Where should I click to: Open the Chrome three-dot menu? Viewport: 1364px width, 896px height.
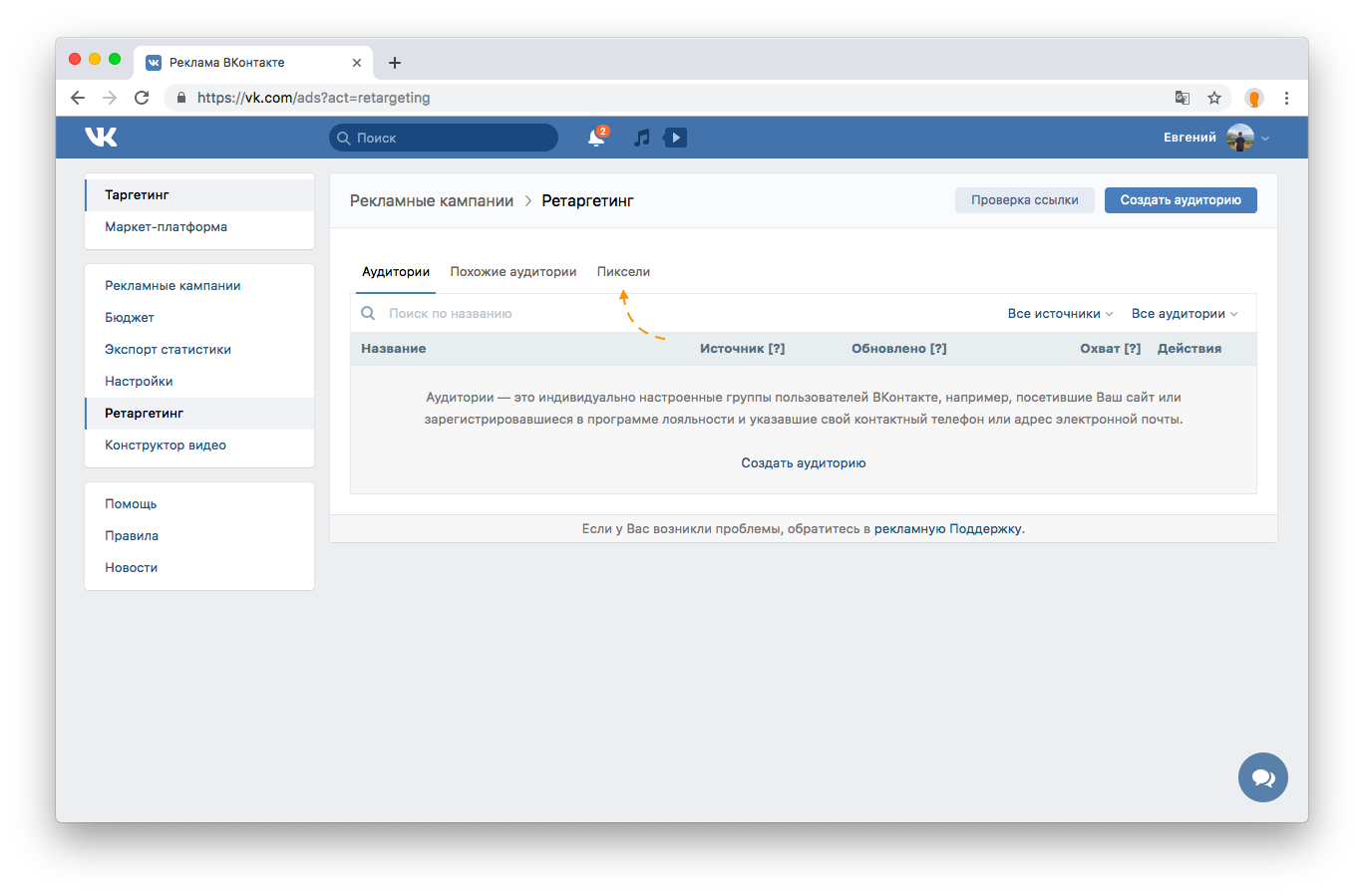(1286, 98)
